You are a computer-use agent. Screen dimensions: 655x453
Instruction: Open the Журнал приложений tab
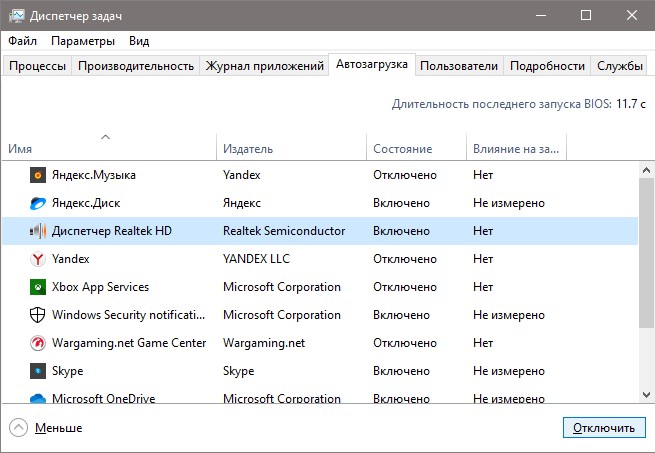pos(264,66)
